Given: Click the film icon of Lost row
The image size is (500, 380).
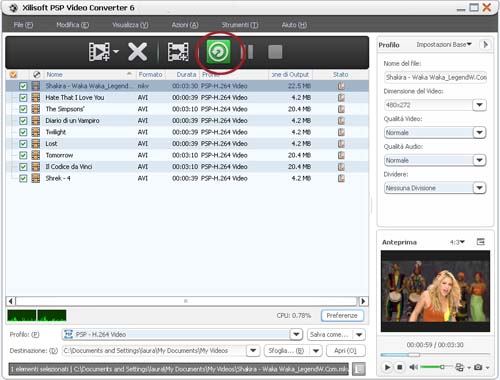Looking at the screenshot, I should [36, 144].
